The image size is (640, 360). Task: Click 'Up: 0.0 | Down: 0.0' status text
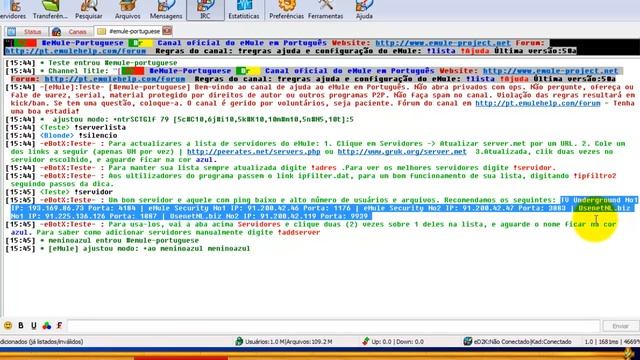click(x=398, y=342)
